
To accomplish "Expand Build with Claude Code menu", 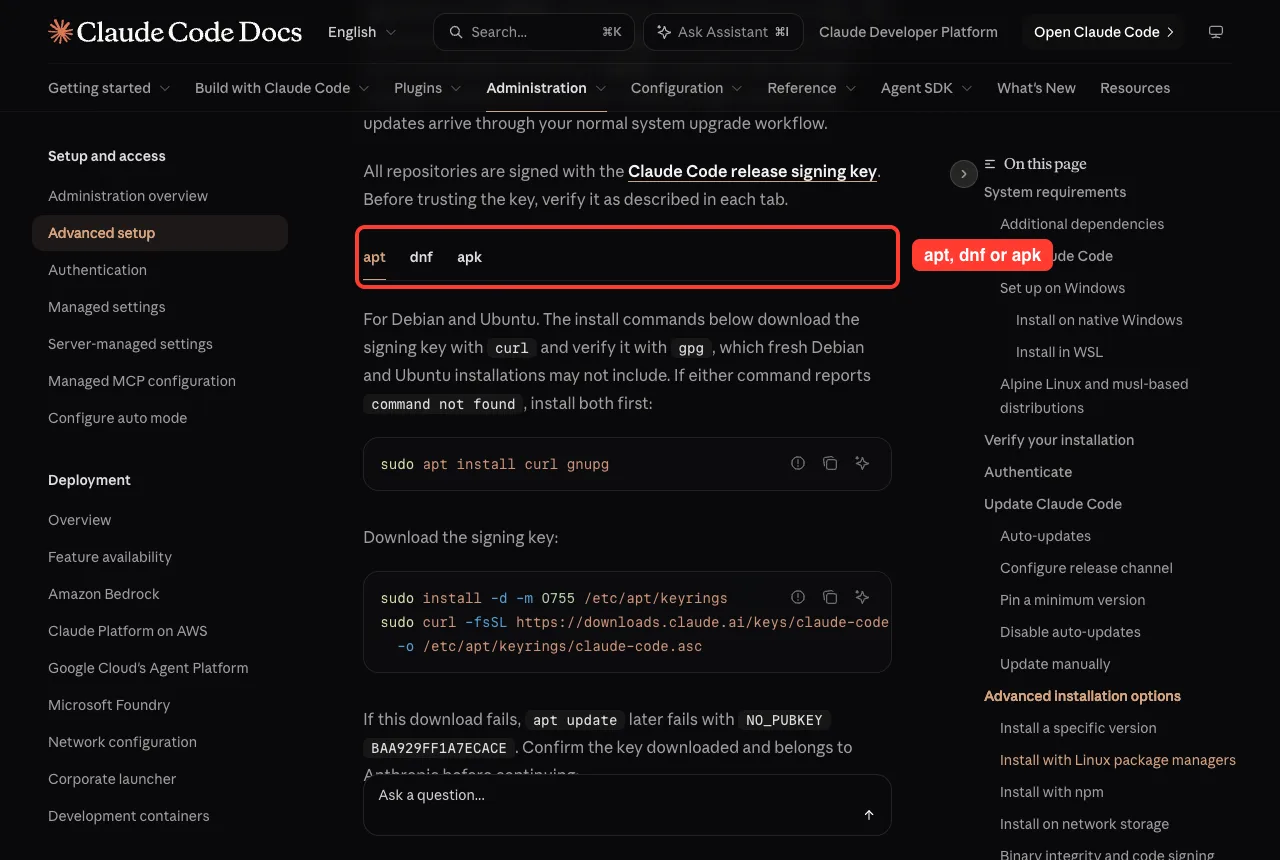I will pyautogui.click(x=282, y=88).
